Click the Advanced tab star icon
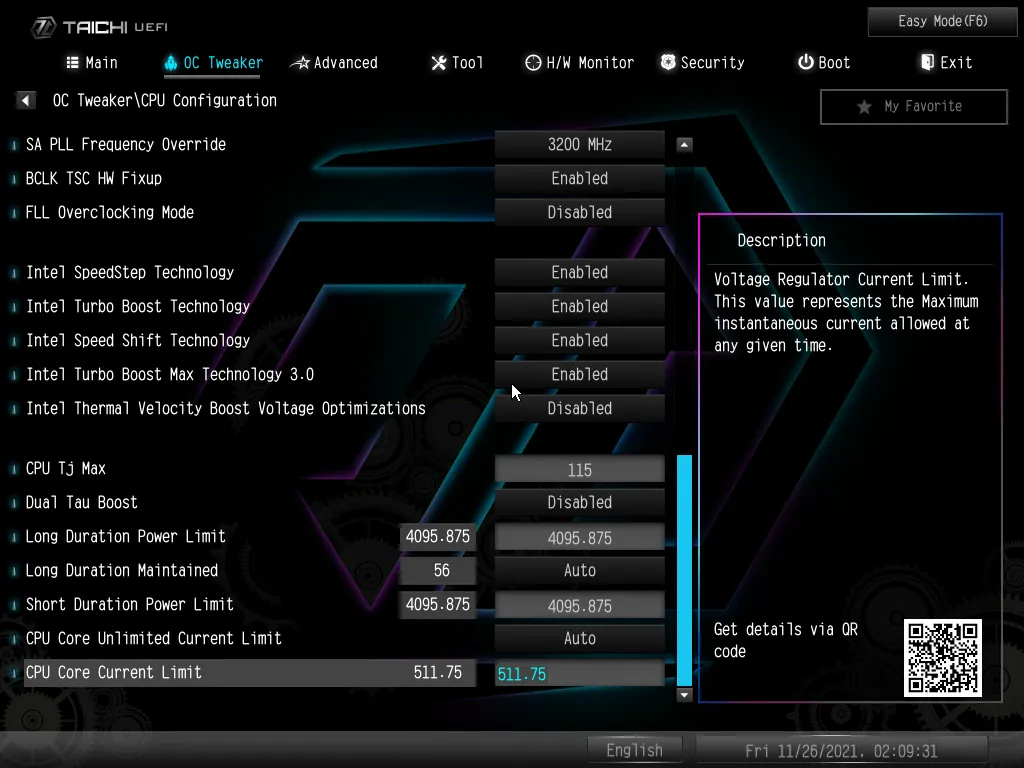The width and height of the screenshot is (1024, 768). pos(300,63)
